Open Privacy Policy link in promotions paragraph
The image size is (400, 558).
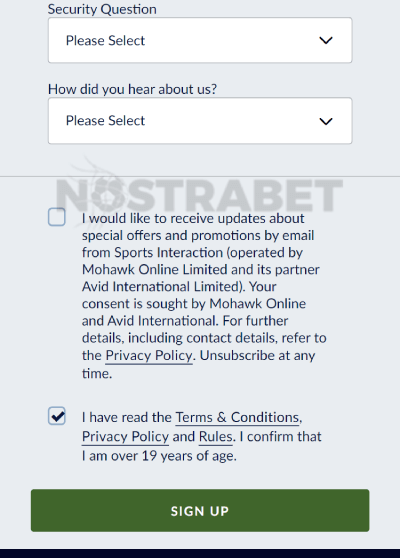(x=149, y=356)
